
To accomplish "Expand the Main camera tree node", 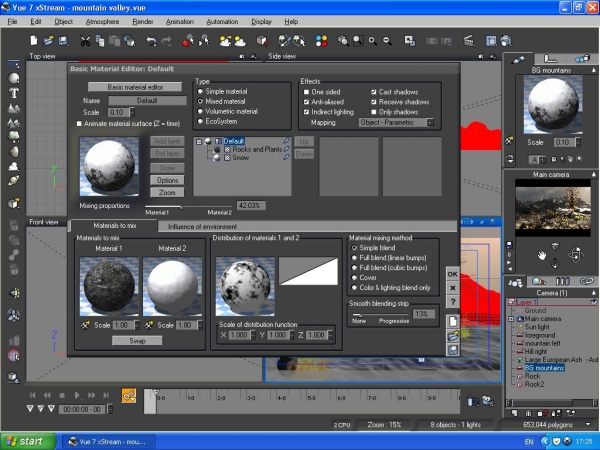I will [511, 319].
